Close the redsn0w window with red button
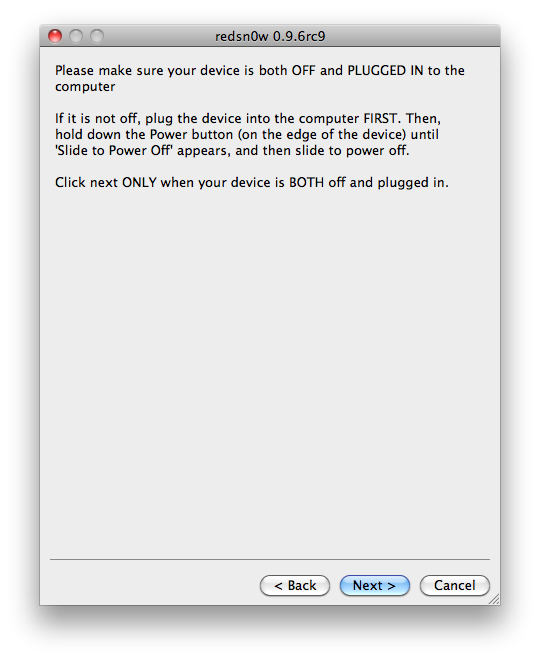The width and height of the screenshot is (540, 660). pyautogui.click(x=55, y=36)
